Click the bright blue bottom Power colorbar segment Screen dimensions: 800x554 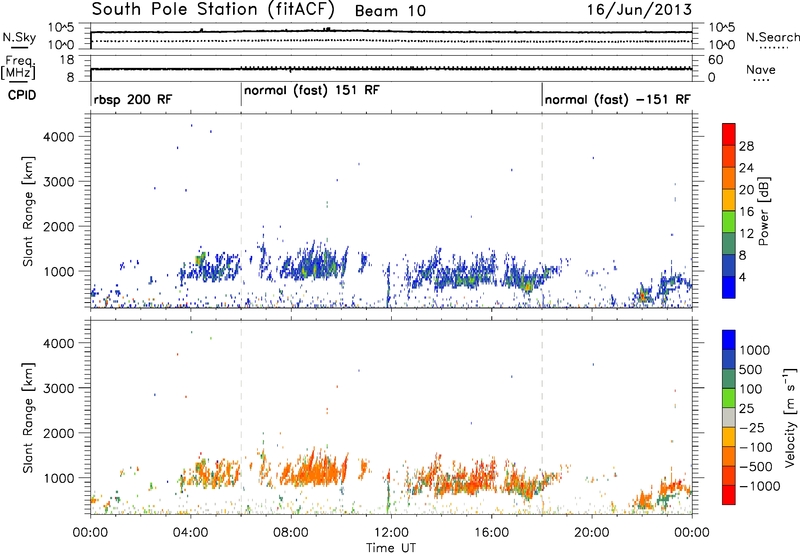[729, 288]
